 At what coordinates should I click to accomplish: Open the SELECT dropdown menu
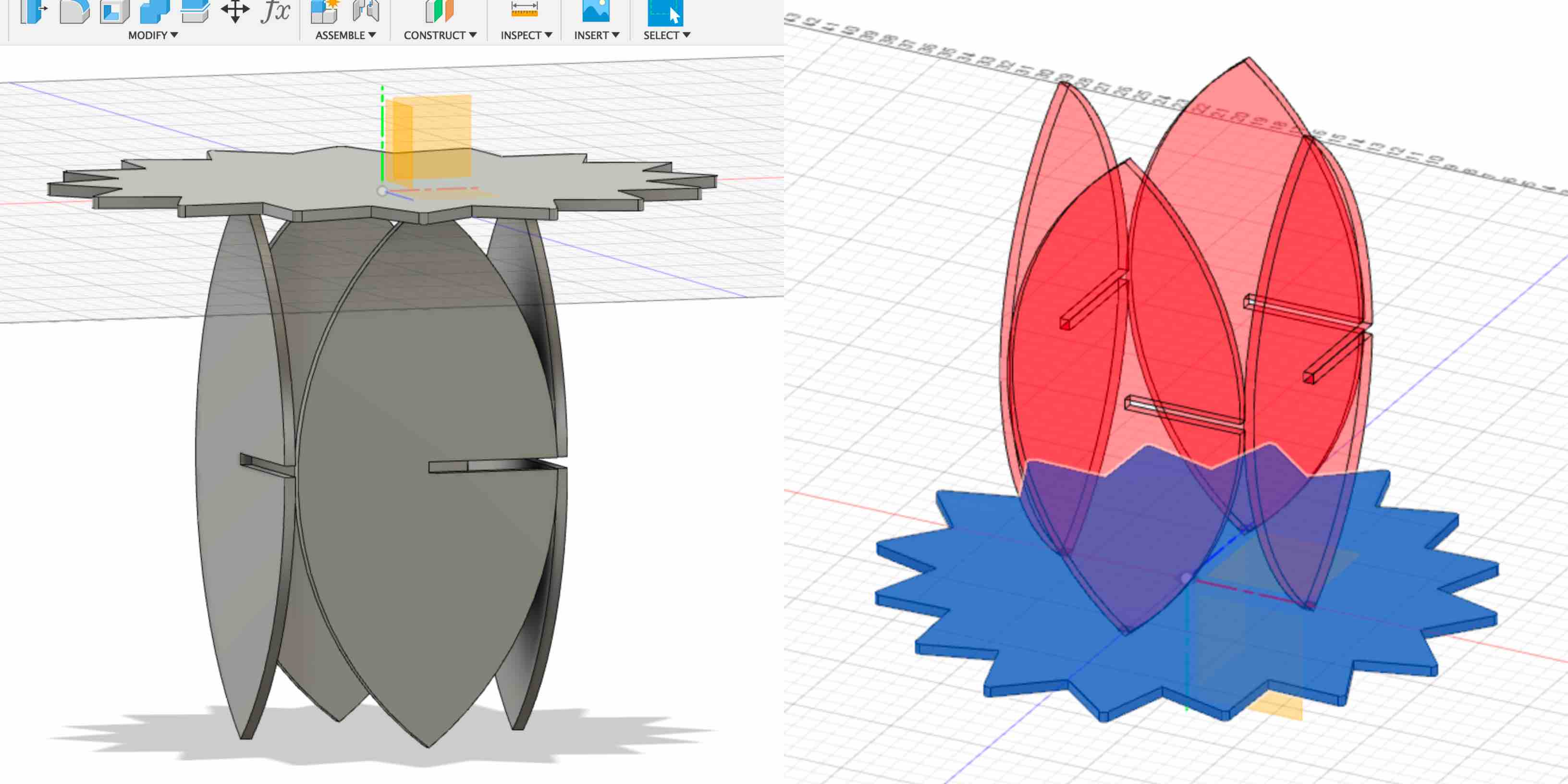666,35
